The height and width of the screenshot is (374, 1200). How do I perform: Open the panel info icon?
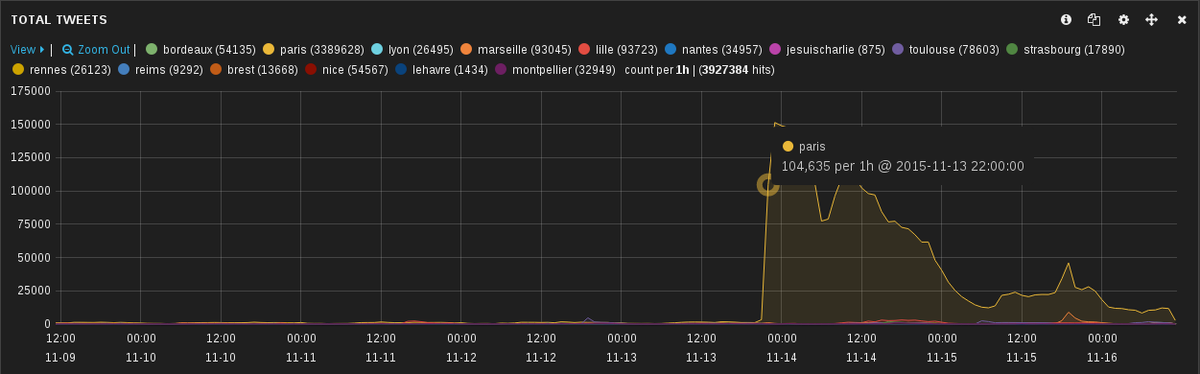[1066, 19]
